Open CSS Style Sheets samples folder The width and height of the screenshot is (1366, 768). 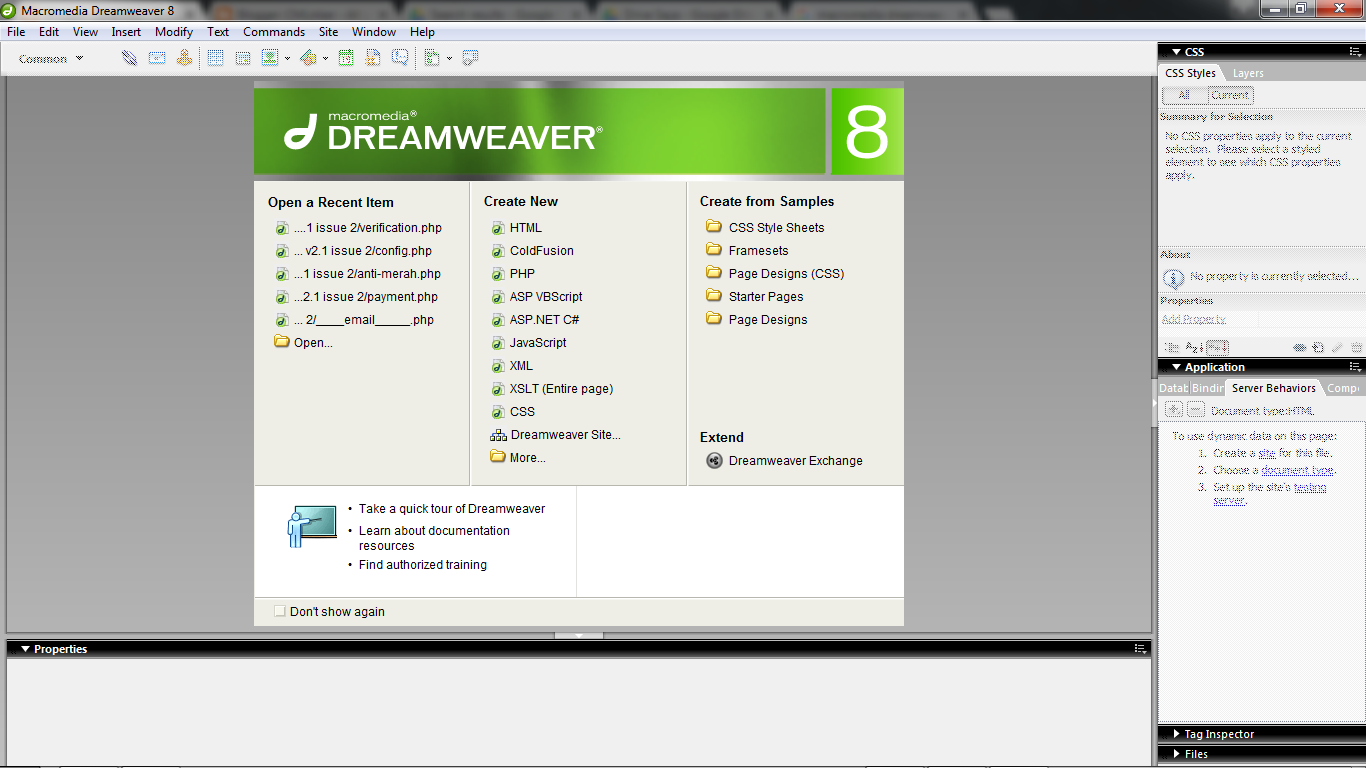point(777,228)
